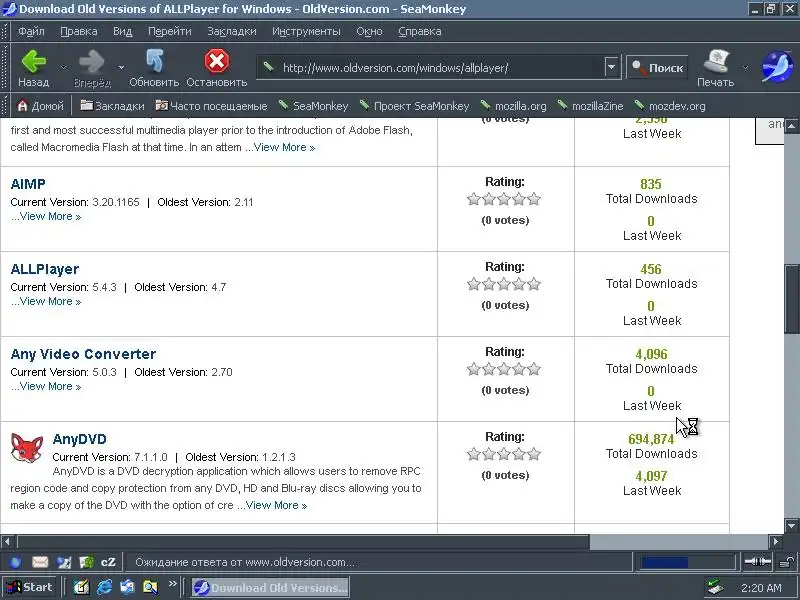The image size is (800, 600).
Task: Open the Any Video Converter link
Action: point(83,354)
